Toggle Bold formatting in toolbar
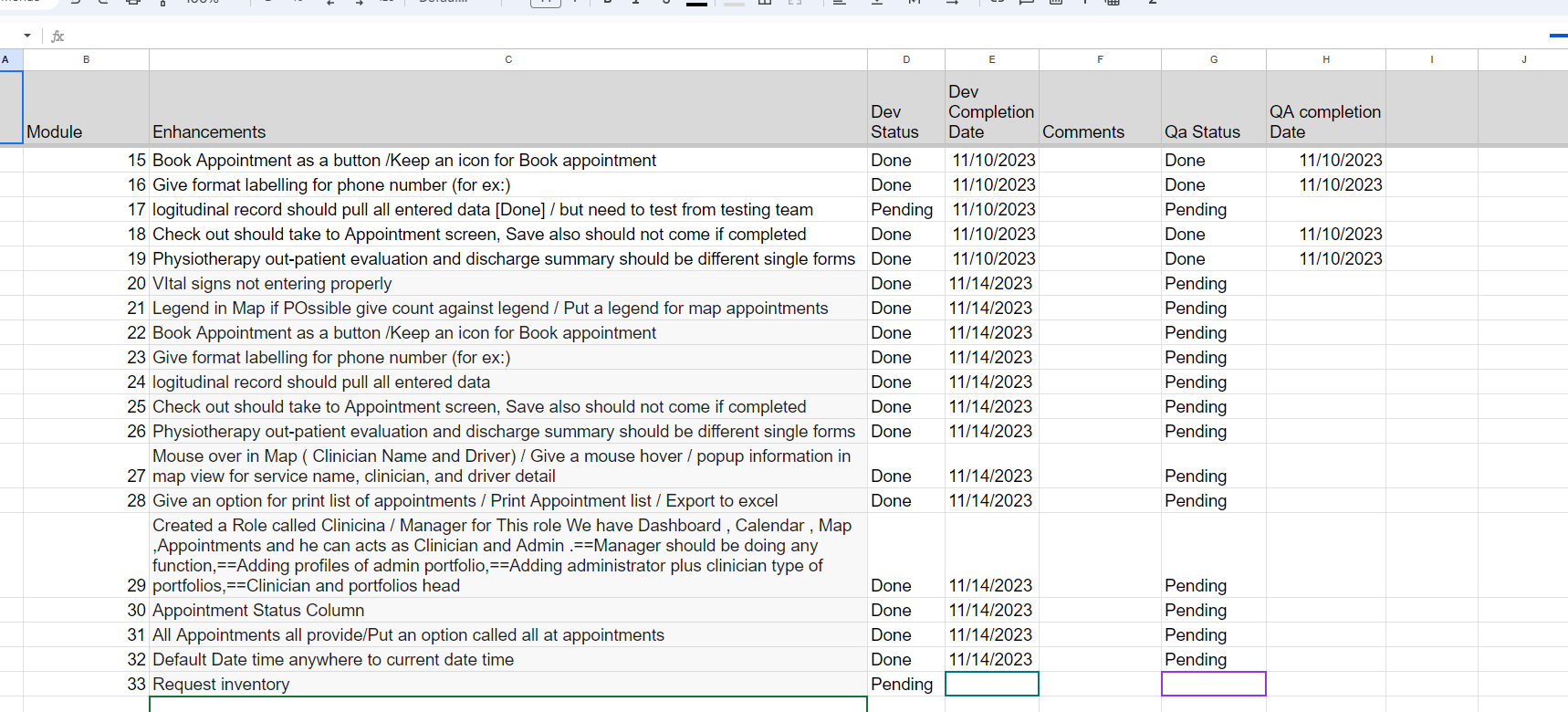 pyautogui.click(x=608, y=3)
